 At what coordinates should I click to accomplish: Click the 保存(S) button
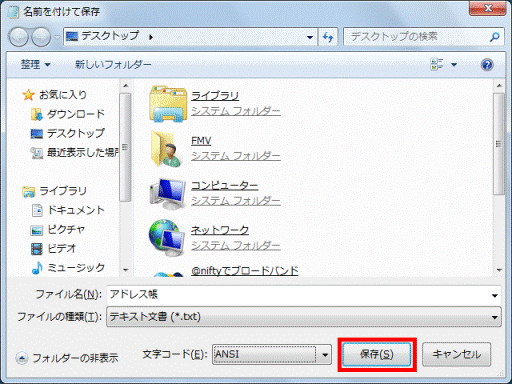coord(377,354)
